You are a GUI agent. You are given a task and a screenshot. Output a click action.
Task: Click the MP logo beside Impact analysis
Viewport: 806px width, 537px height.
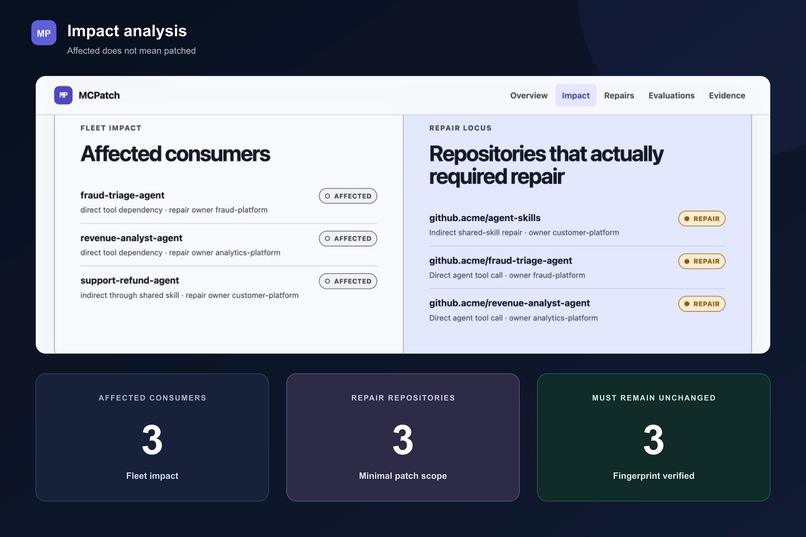pyautogui.click(x=44, y=33)
